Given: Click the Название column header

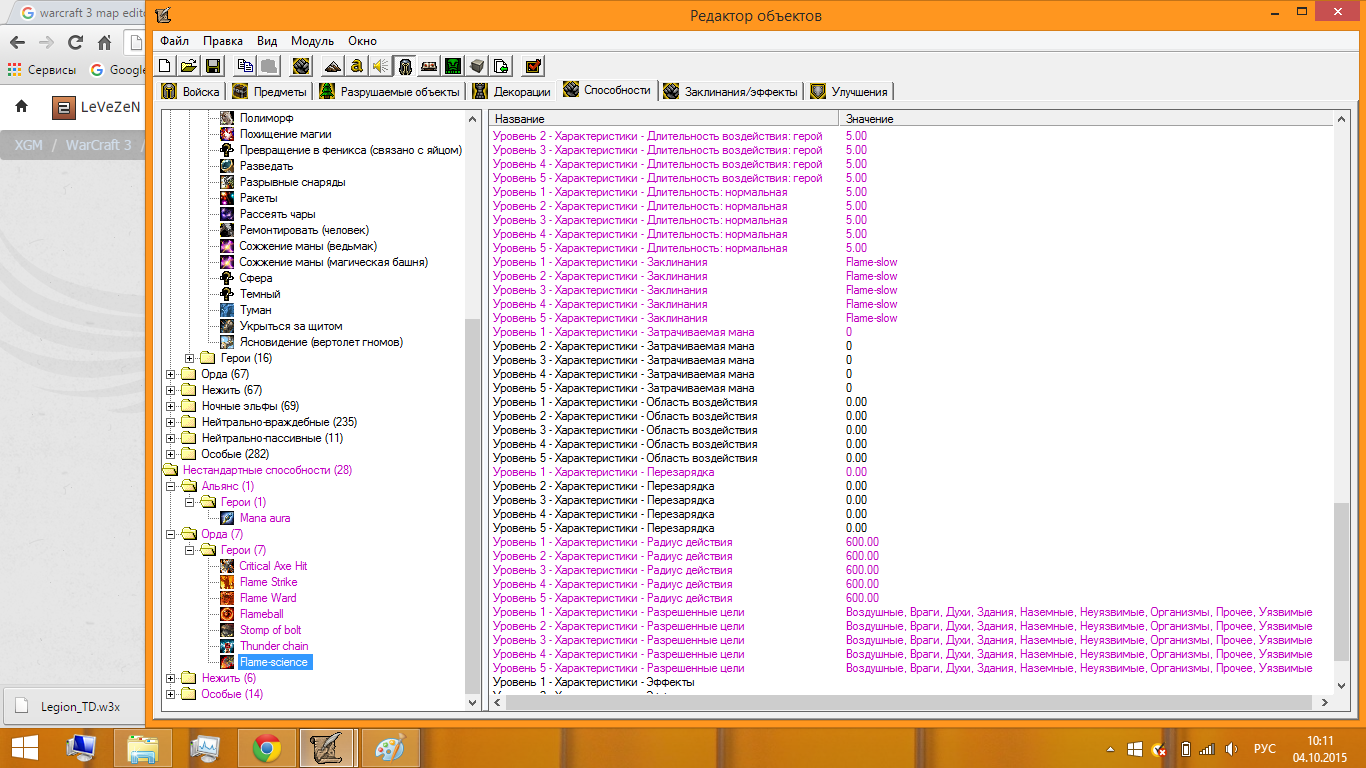Looking at the screenshot, I should [663, 119].
